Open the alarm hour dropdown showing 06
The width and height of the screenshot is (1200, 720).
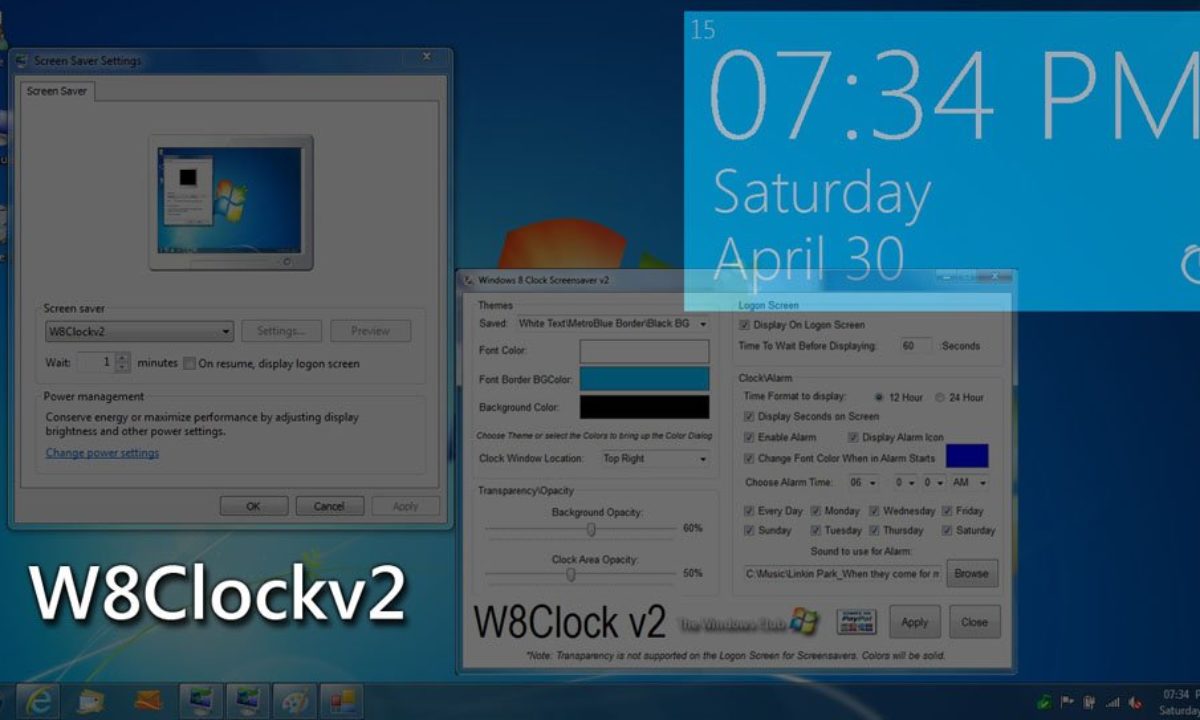coord(862,482)
